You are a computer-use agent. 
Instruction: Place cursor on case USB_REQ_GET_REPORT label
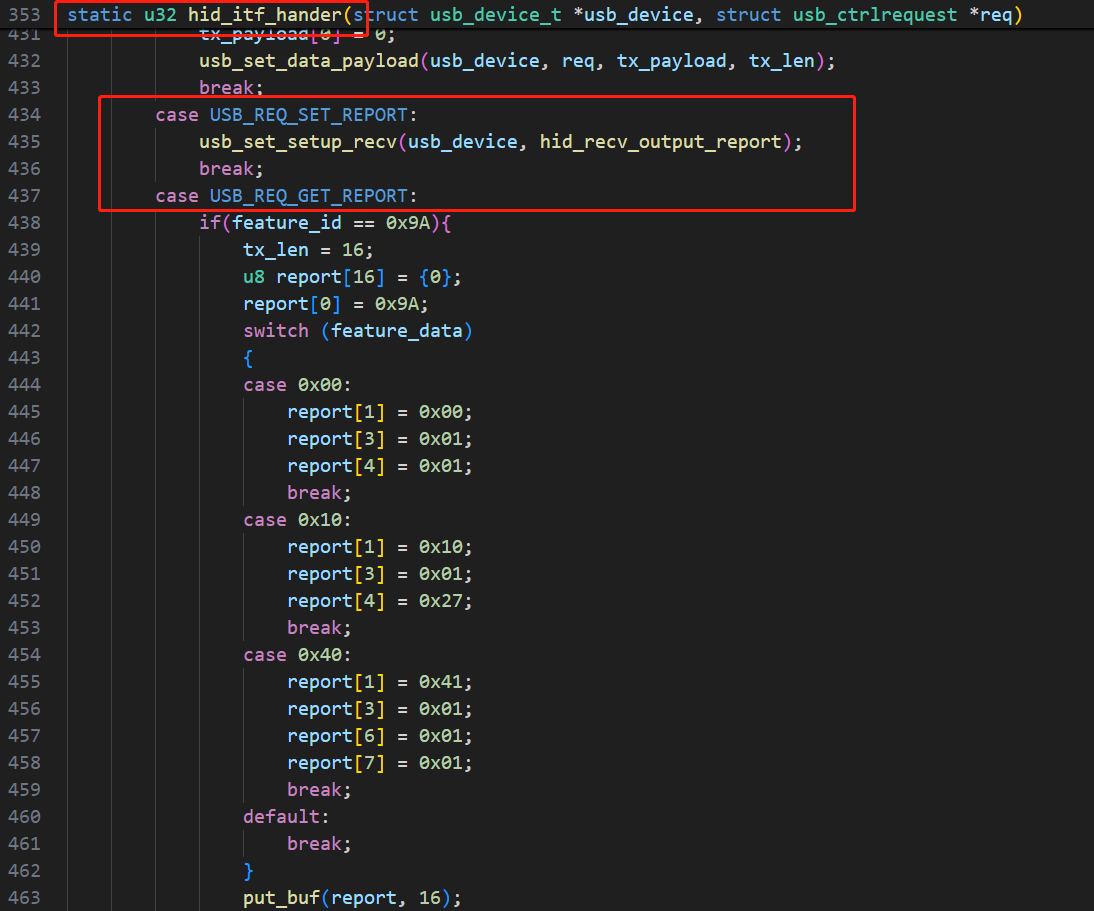pyautogui.click(x=286, y=196)
